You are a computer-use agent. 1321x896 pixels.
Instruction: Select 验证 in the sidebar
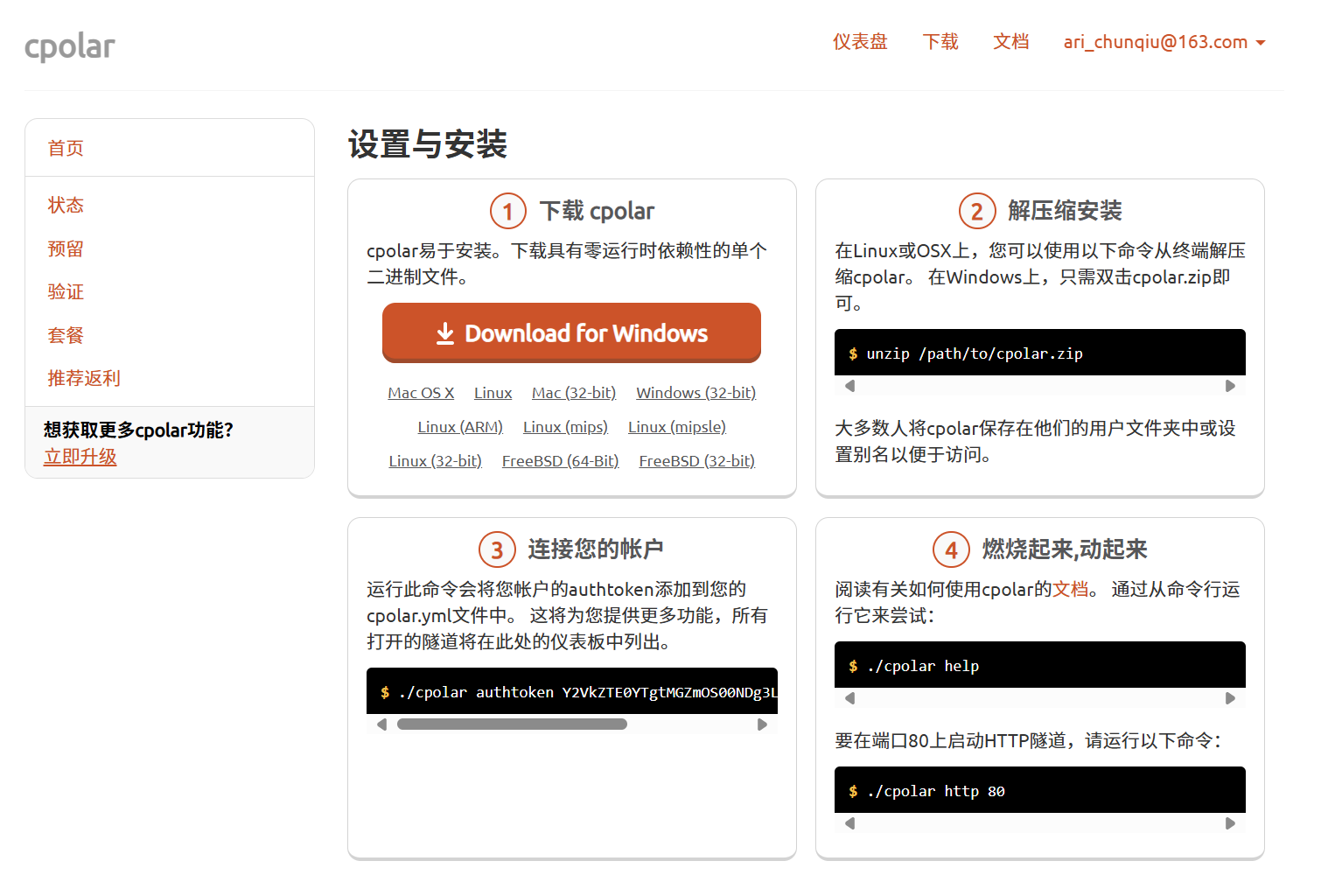click(x=66, y=291)
